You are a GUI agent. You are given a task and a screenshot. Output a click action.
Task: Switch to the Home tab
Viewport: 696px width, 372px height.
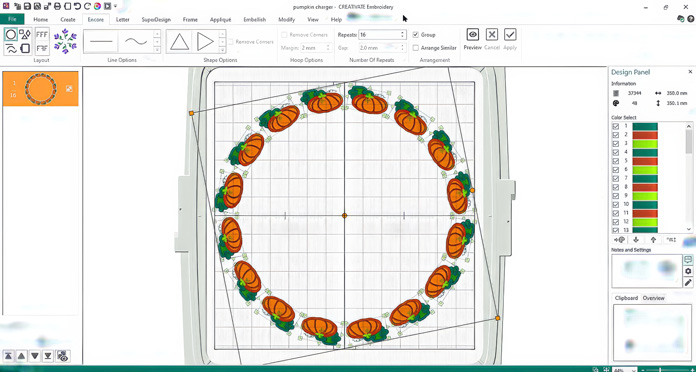coord(40,20)
